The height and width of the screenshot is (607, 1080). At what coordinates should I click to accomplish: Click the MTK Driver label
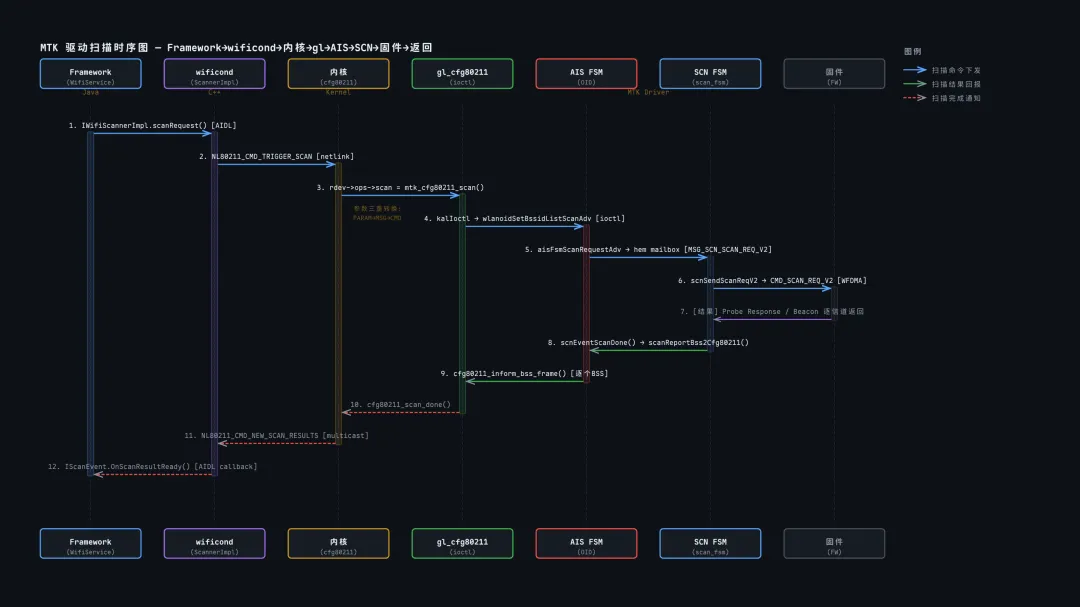pyautogui.click(x=648, y=92)
